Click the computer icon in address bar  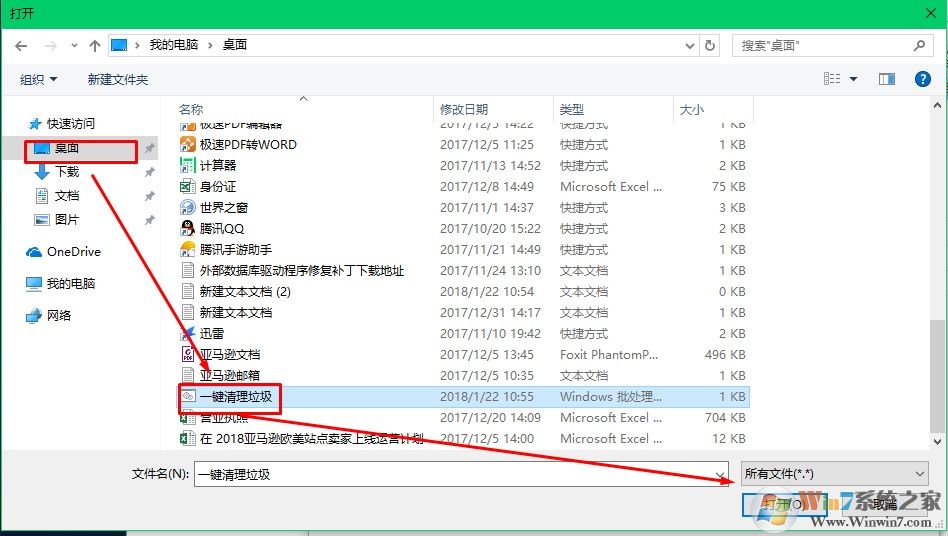point(119,45)
